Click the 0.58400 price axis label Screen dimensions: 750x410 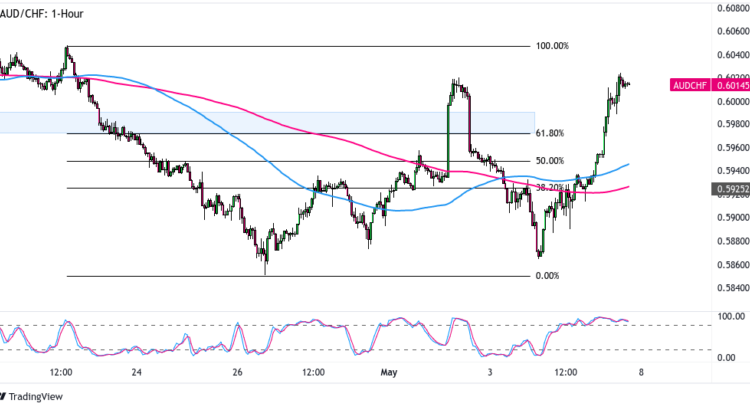(731, 289)
